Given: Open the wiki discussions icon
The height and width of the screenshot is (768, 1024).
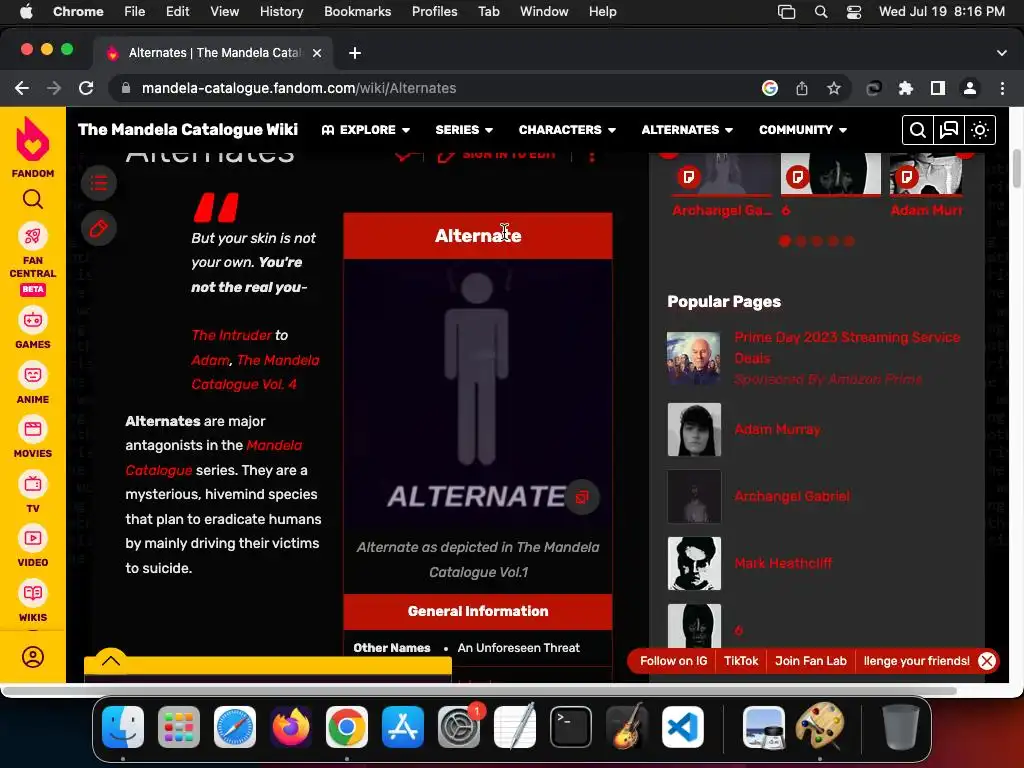Looking at the screenshot, I should click(948, 130).
